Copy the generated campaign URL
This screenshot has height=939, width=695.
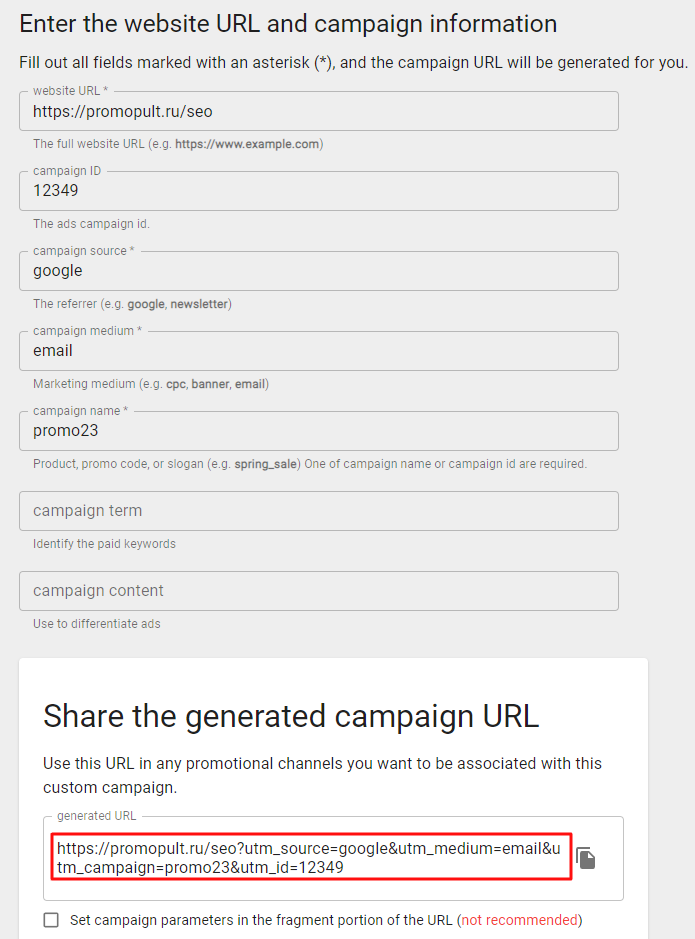click(x=586, y=858)
